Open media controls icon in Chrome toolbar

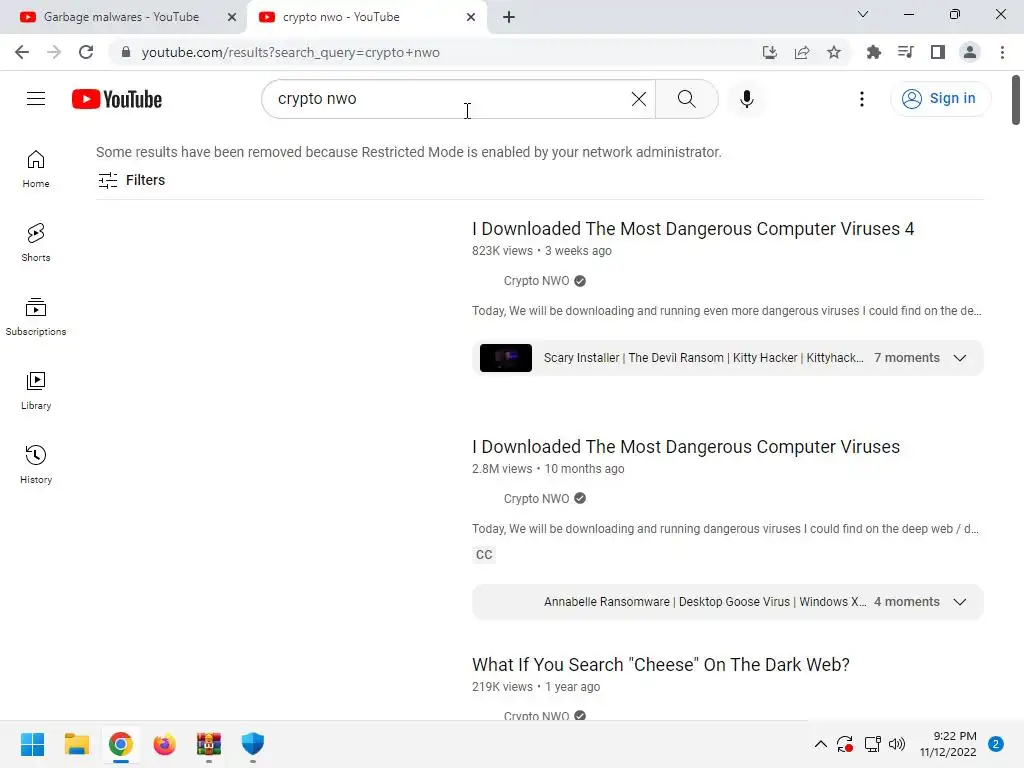(905, 52)
